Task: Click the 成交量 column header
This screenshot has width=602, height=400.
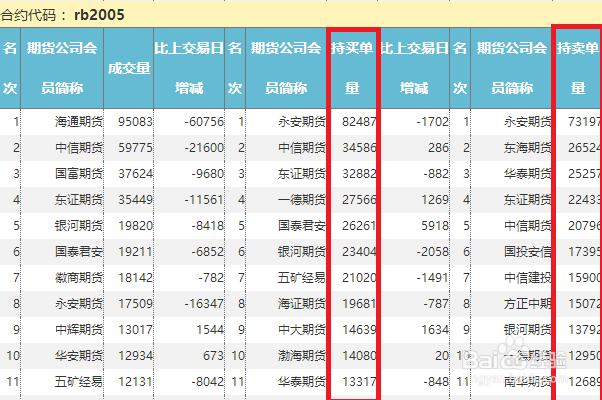Action: (129, 68)
